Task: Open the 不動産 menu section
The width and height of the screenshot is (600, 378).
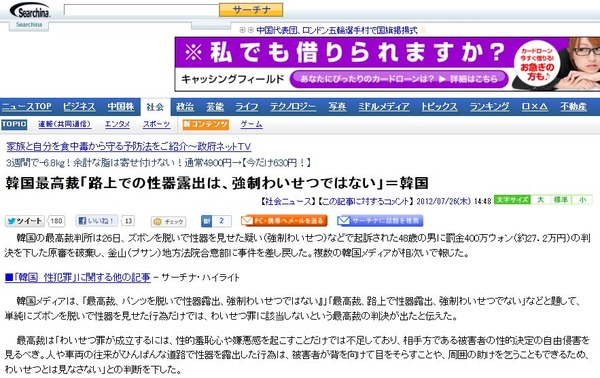Action: tap(573, 107)
